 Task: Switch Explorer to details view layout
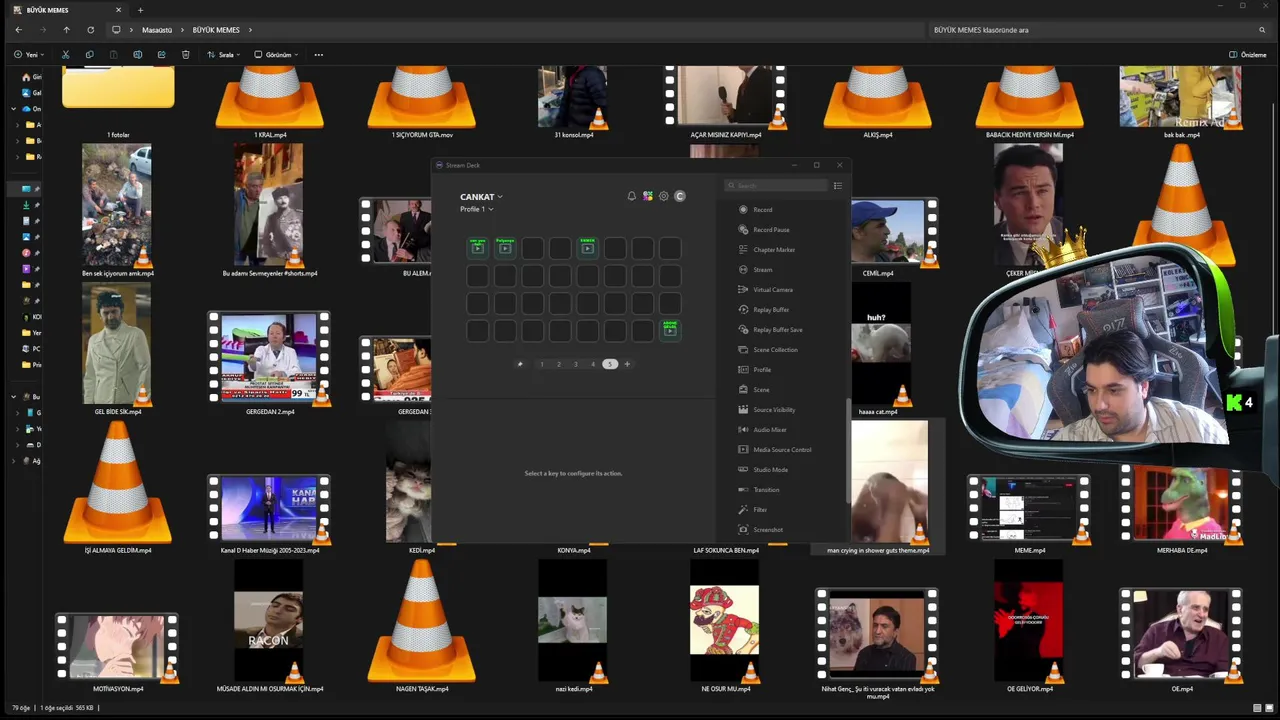pyautogui.click(x=1256, y=708)
